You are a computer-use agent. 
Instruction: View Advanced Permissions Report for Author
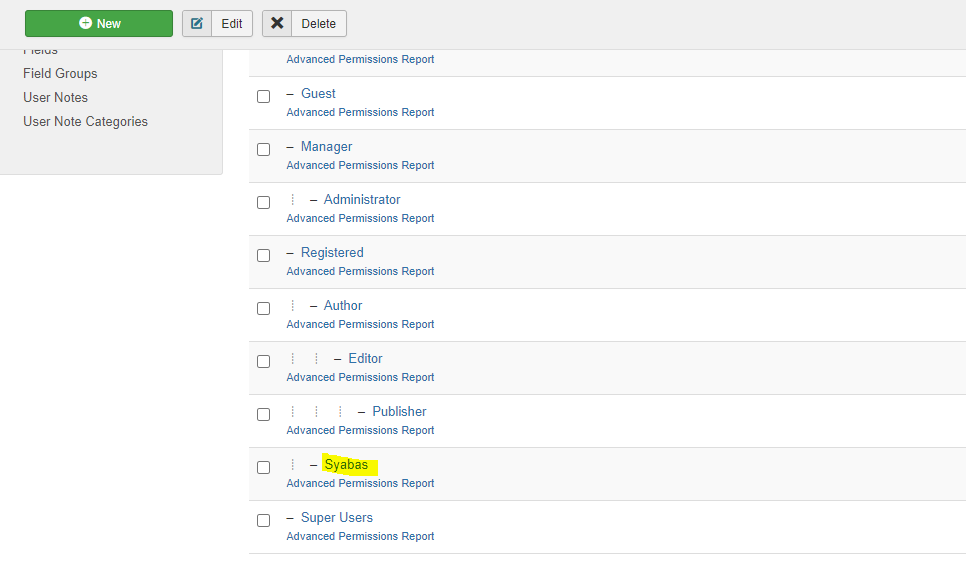[x=360, y=324]
